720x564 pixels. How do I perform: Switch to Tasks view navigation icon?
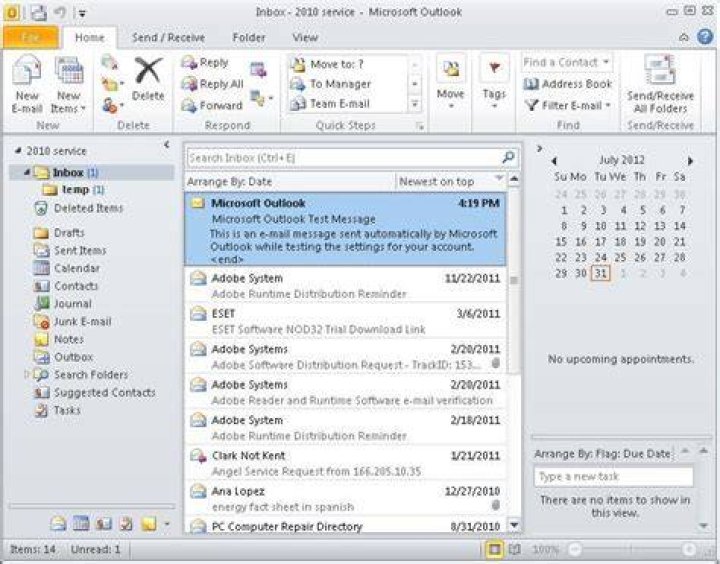(126, 524)
